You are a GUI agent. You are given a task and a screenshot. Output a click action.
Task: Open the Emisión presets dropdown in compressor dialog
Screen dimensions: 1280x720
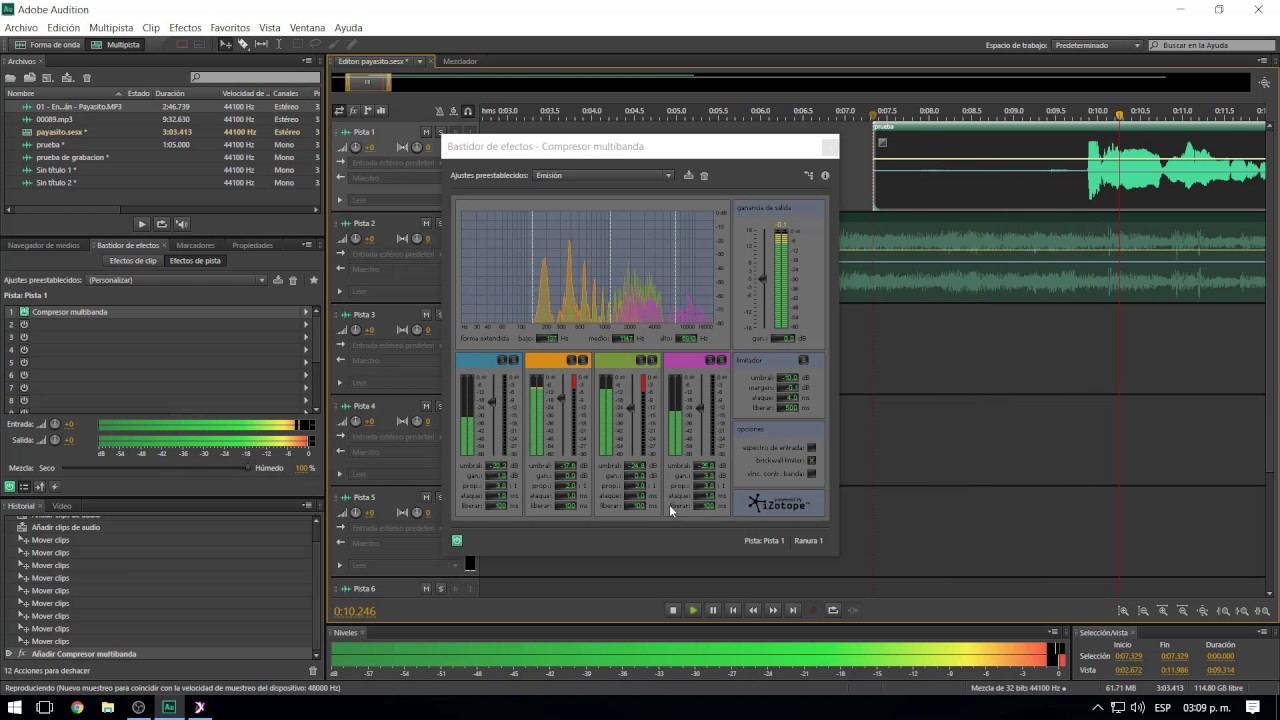click(603, 176)
